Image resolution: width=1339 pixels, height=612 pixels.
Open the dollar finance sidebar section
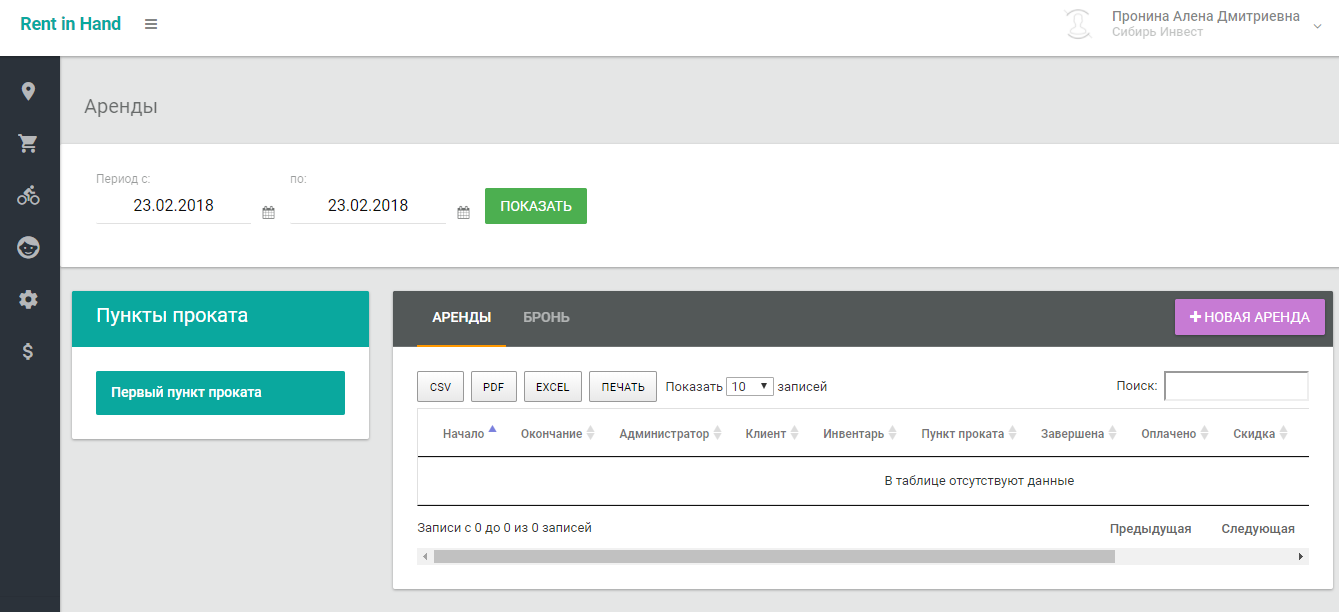coord(29,351)
